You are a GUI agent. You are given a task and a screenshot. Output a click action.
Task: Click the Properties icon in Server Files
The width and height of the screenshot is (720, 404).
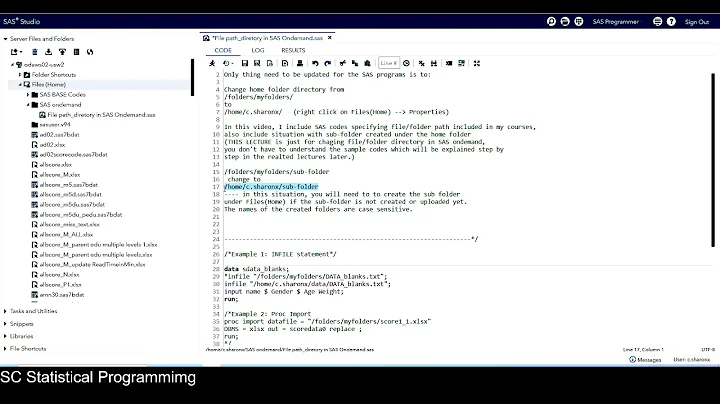[x=76, y=52]
